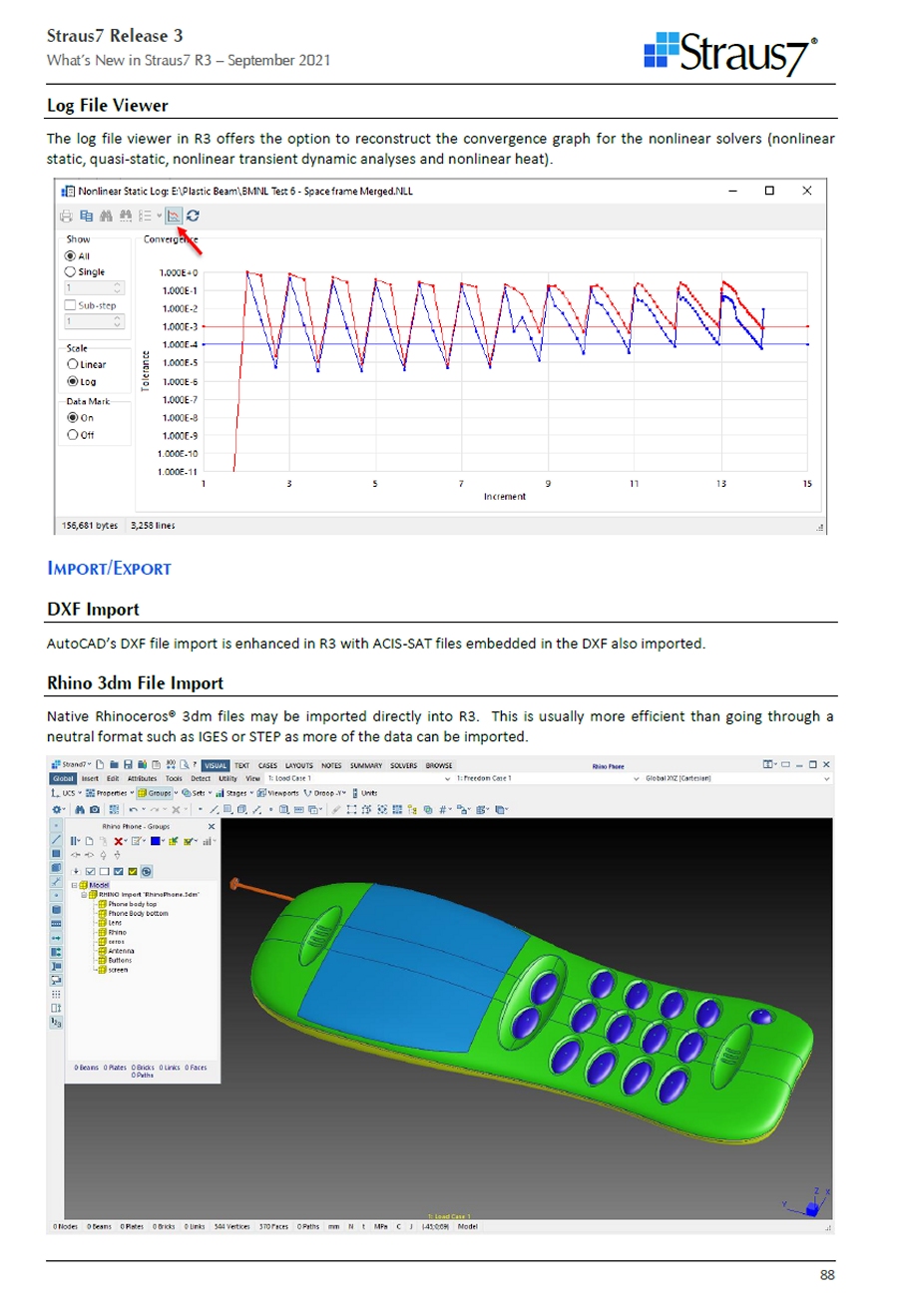Viewport: 898px width, 1316px height.
Task: Enable the Sub-step checkbox
Action: click(70, 305)
